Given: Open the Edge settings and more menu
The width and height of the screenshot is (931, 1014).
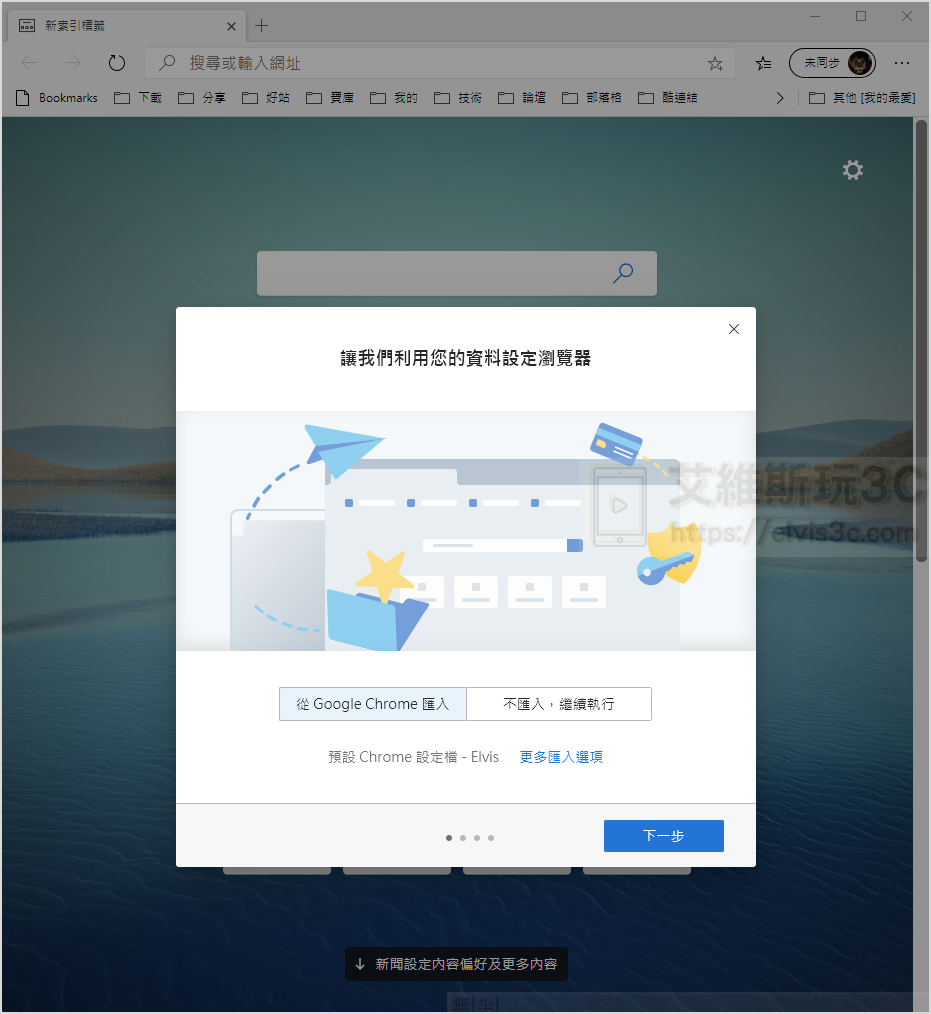Looking at the screenshot, I should 902,63.
